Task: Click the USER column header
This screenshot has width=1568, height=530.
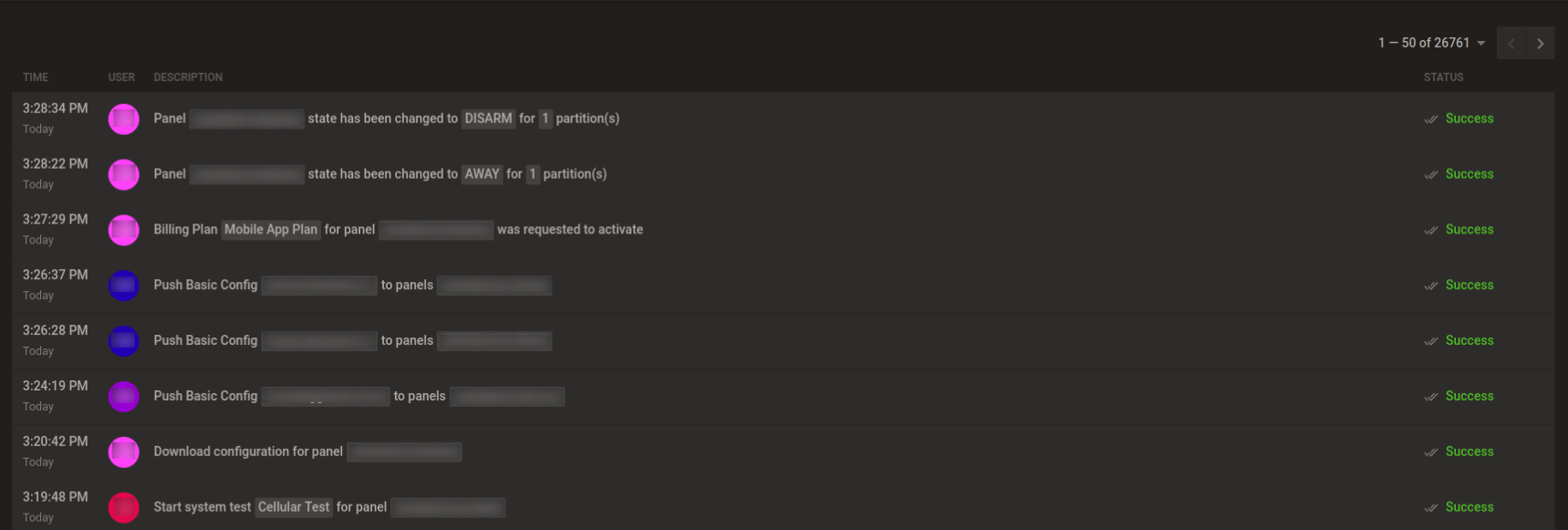Action: [121, 77]
